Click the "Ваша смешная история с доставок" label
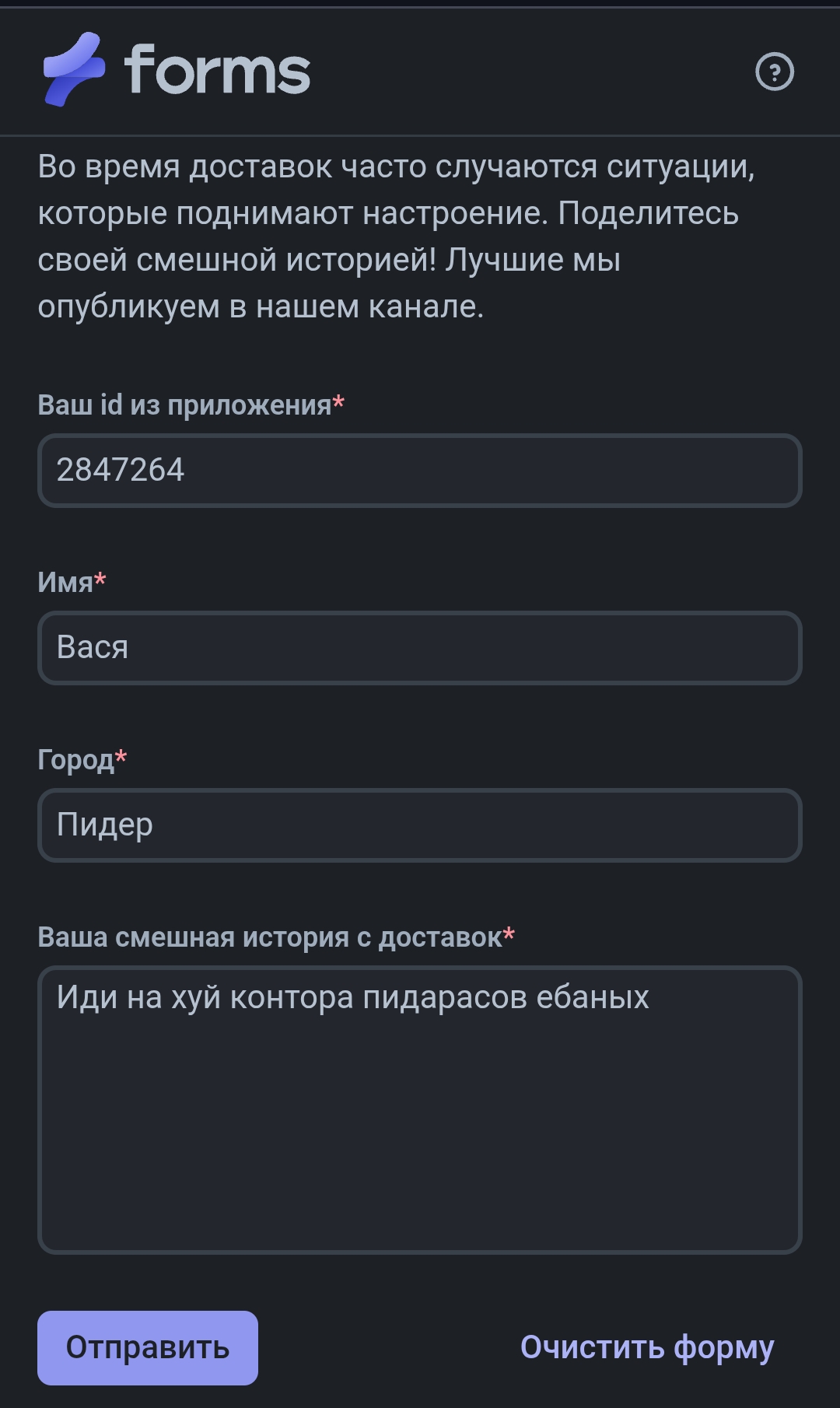 pyautogui.click(x=269, y=937)
